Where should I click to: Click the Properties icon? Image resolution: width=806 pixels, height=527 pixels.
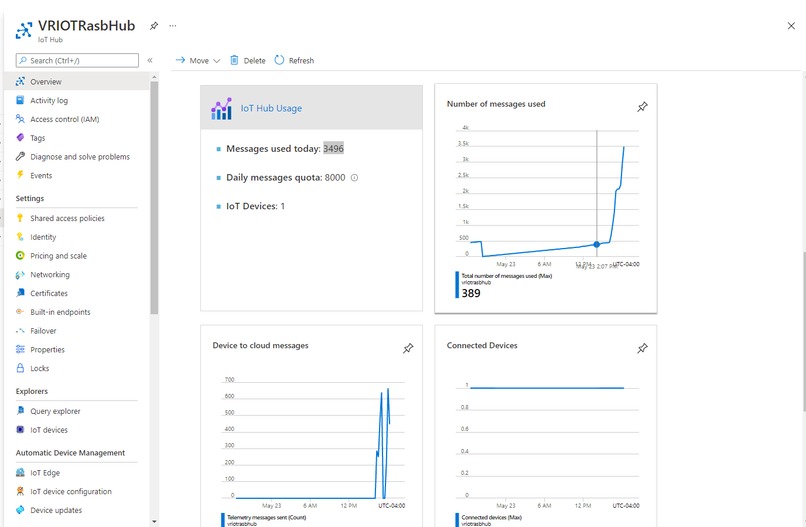(20, 349)
